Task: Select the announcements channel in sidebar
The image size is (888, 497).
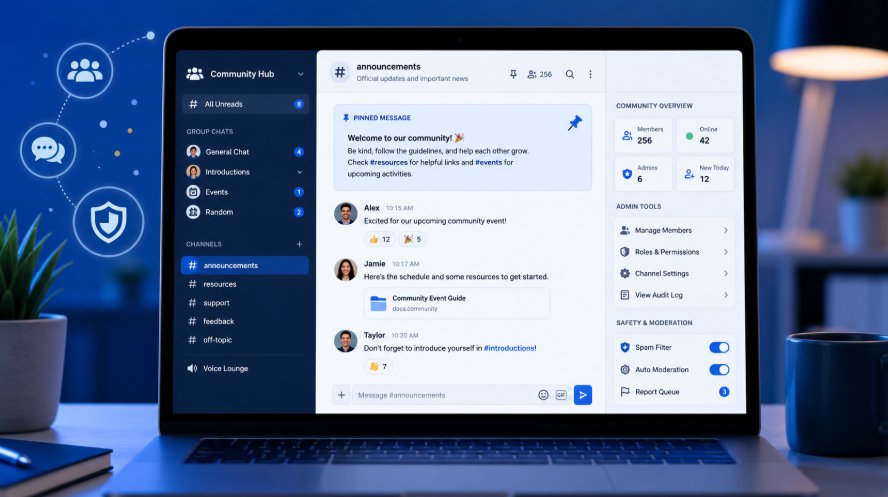Action: pyautogui.click(x=245, y=265)
